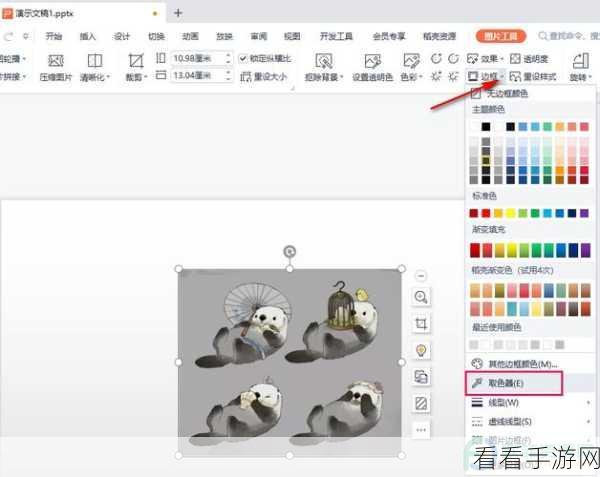Expand the 色彩 dropdown arrow
The image size is (600, 477).
(x=420, y=77)
